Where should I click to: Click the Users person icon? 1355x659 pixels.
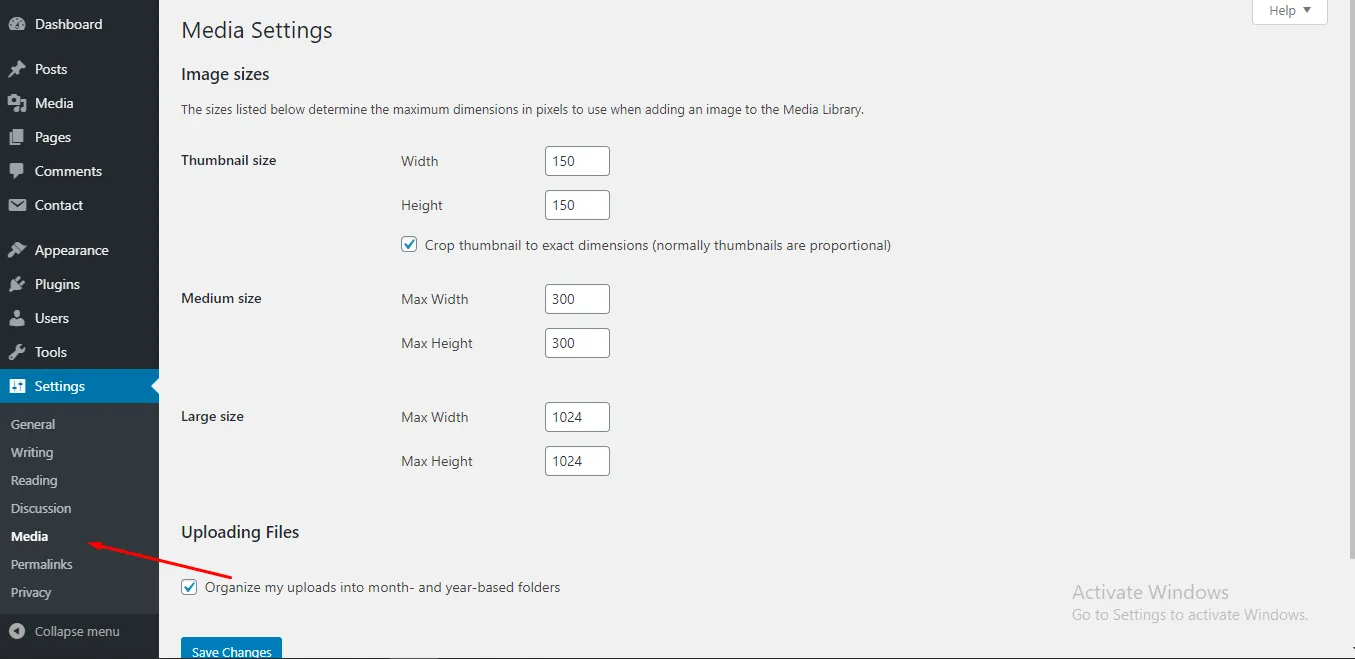click(x=17, y=318)
